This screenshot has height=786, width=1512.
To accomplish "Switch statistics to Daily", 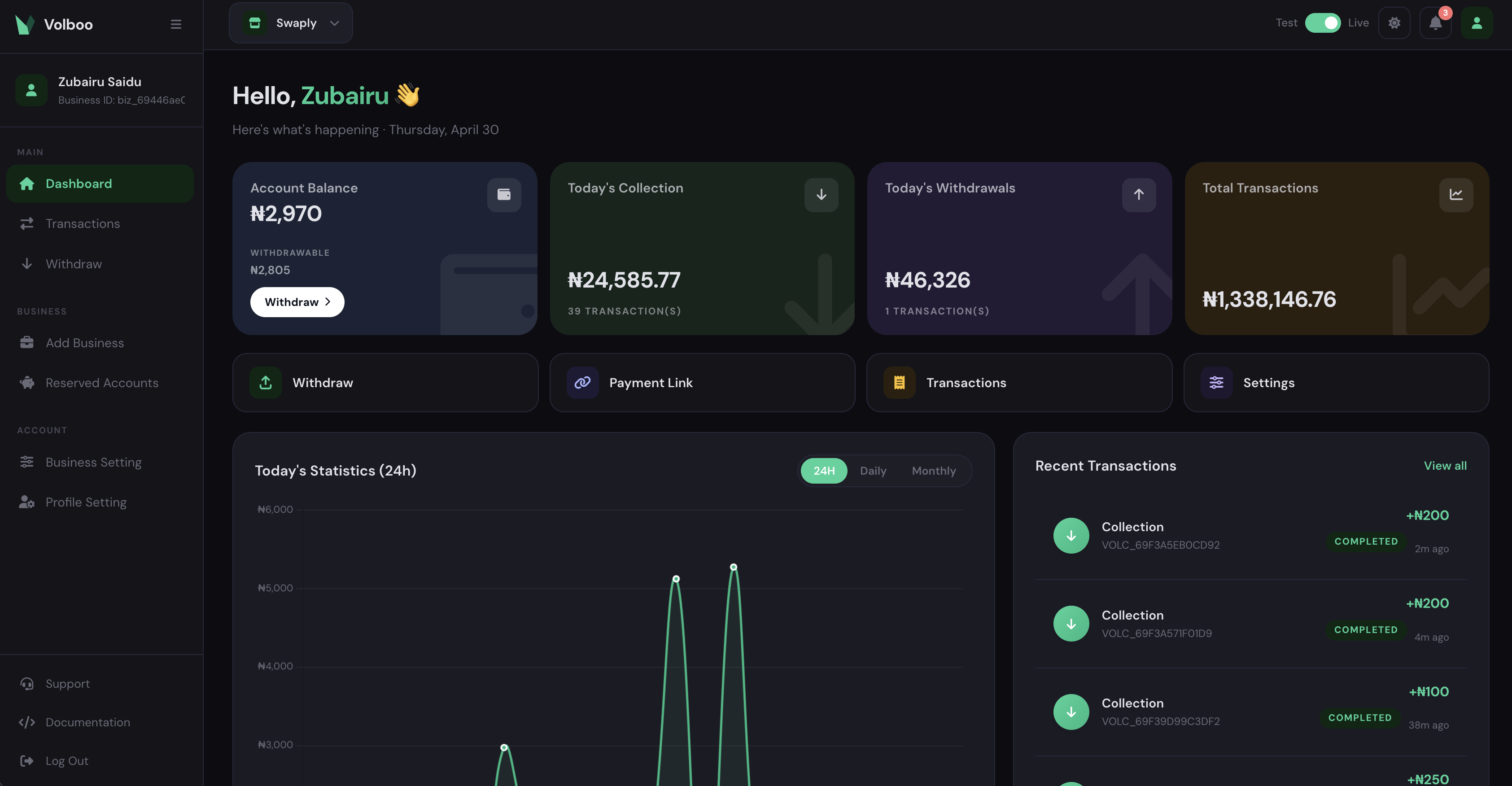I will (873, 471).
